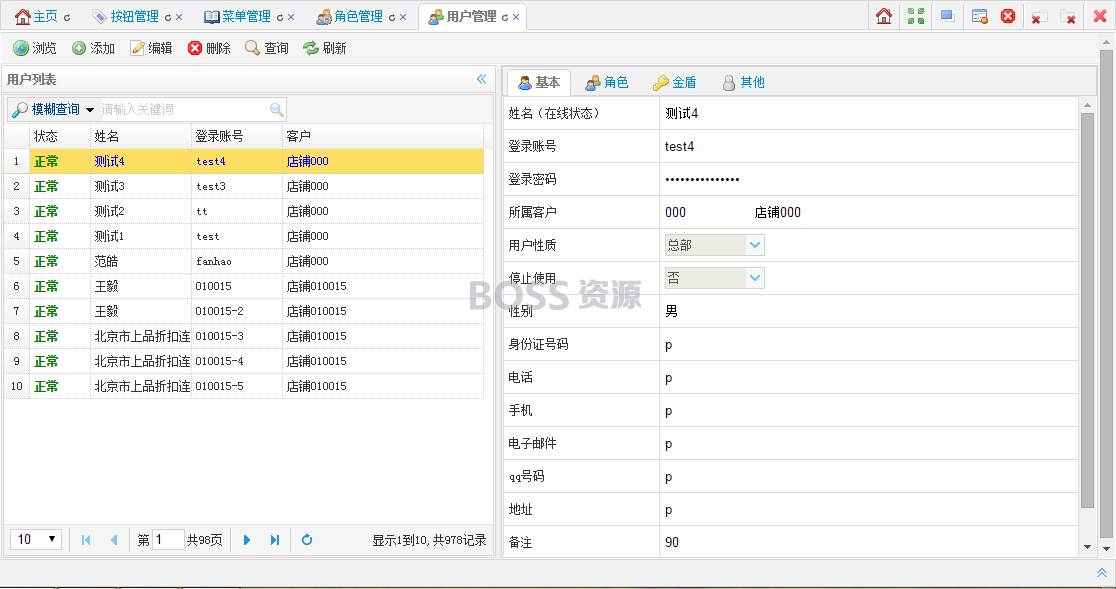Go to the previous page of the user list
This screenshot has height=589, width=1116.
[114, 540]
